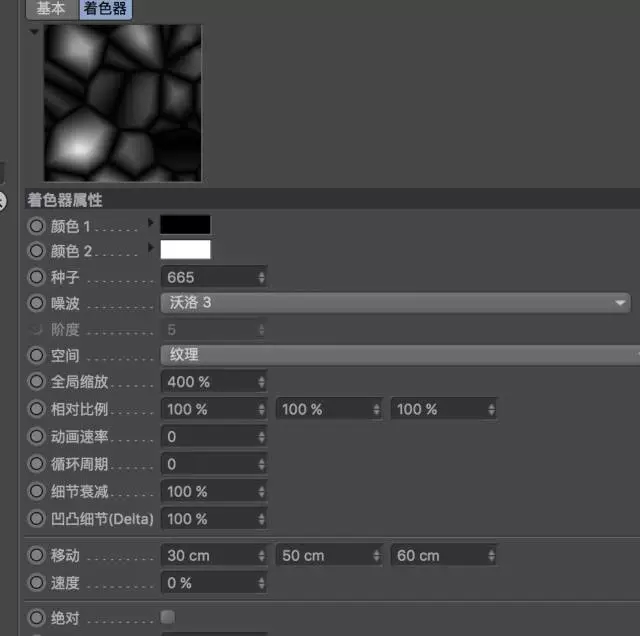Toggle the 相对比例 animation circle
This screenshot has height=636, width=640.
click(36, 409)
